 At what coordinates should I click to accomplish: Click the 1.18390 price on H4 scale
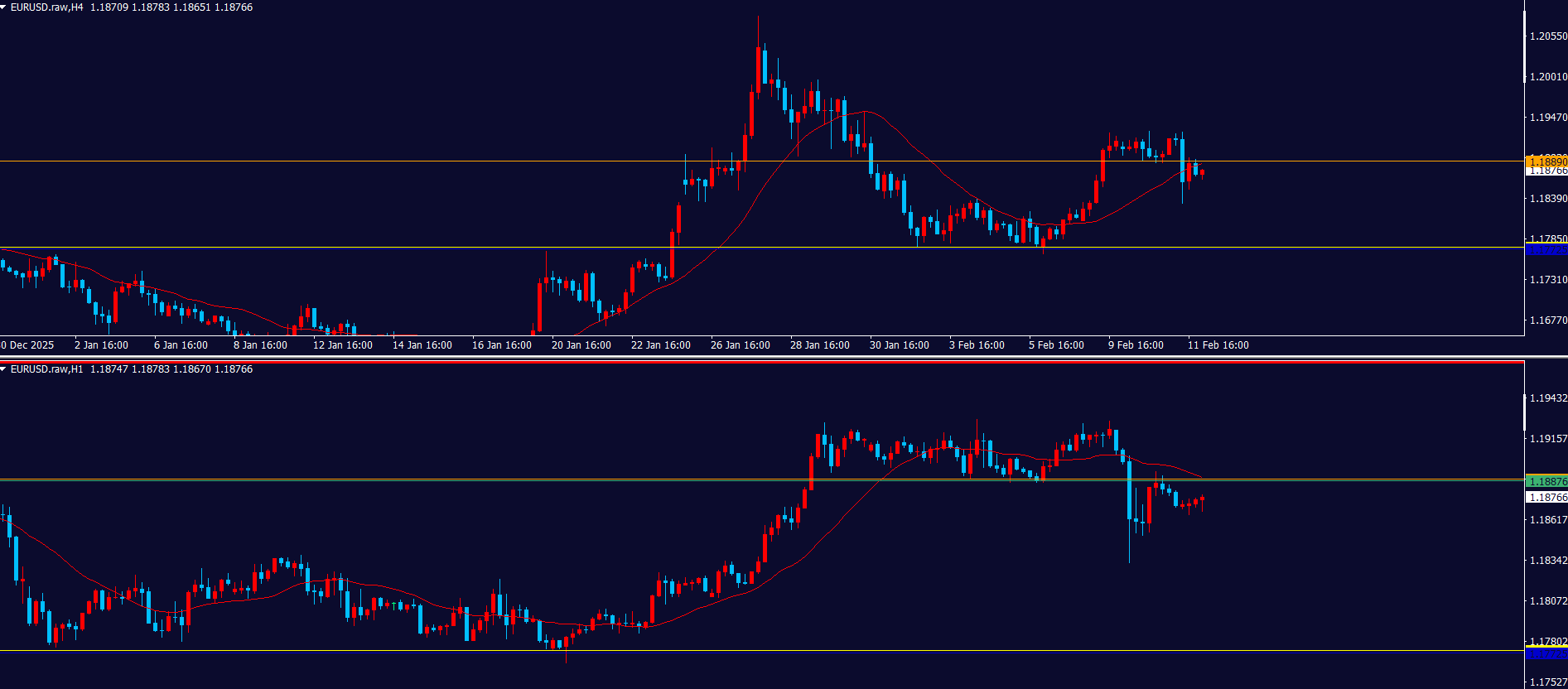click(x=1547, y=199)
